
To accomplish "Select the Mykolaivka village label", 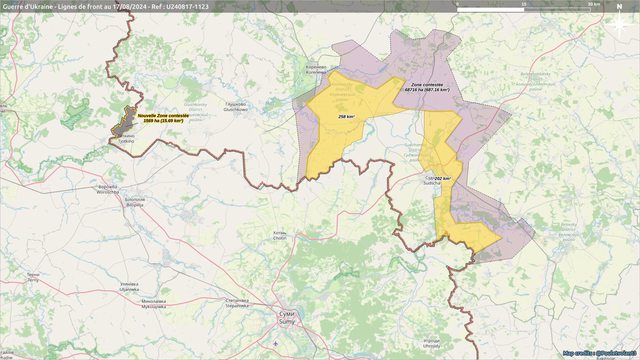I will [154, 304].
